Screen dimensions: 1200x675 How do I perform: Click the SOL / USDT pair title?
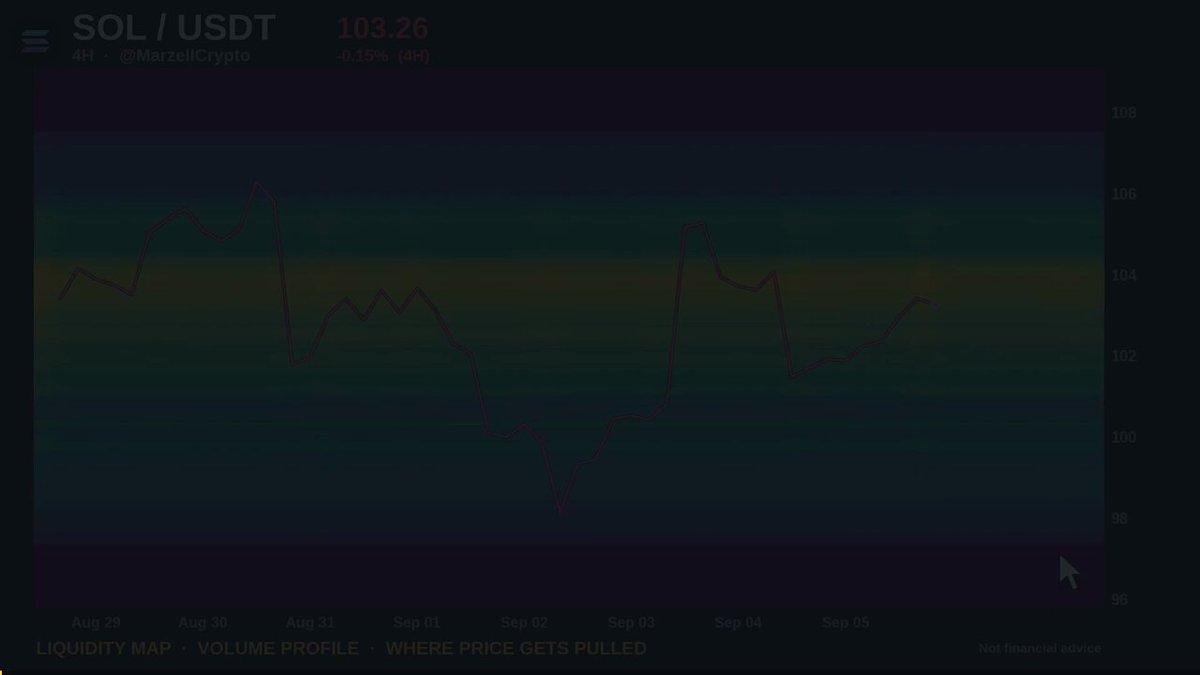174,28
